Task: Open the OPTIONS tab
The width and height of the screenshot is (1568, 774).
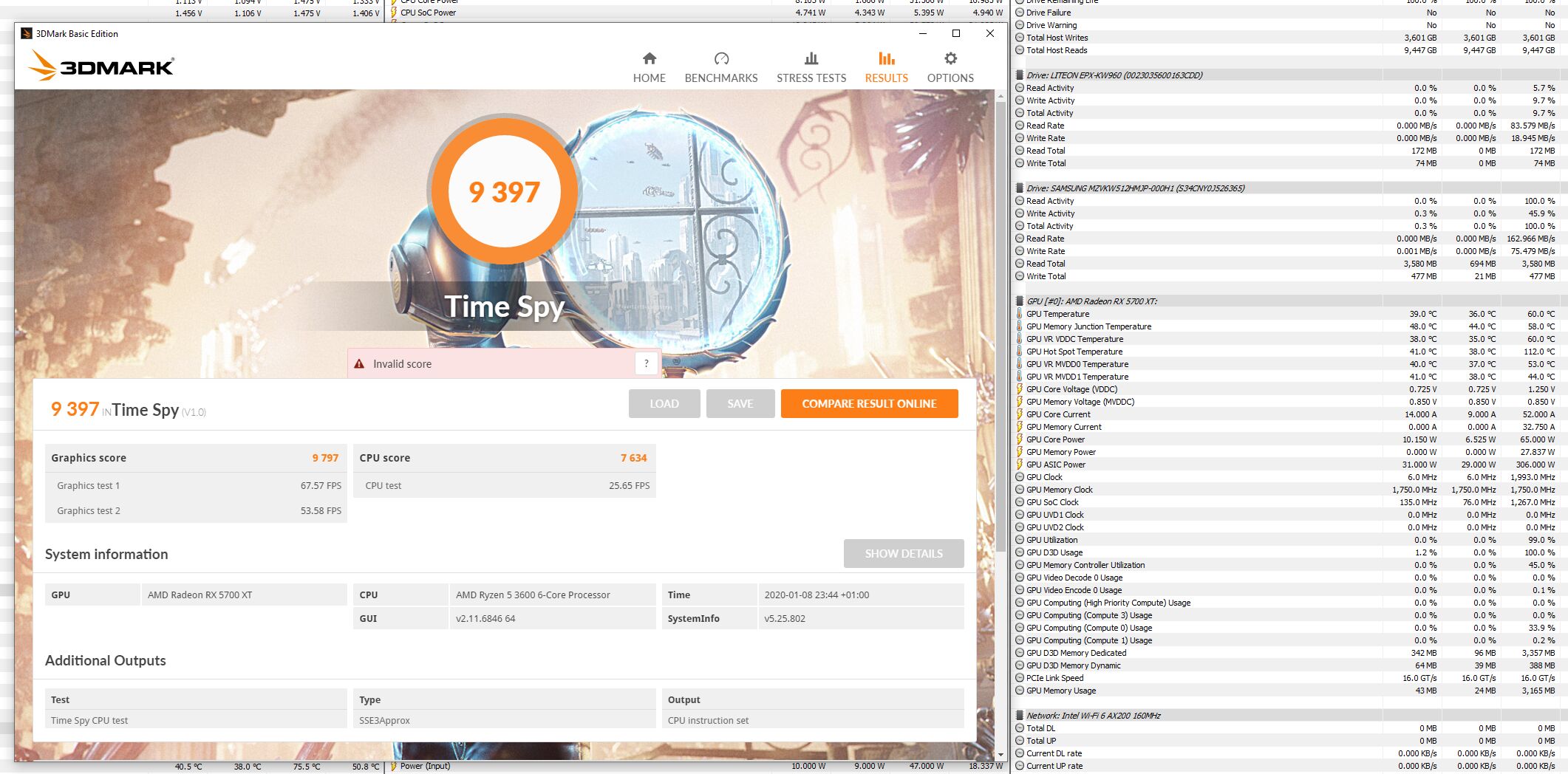Action: click(950, 67)
